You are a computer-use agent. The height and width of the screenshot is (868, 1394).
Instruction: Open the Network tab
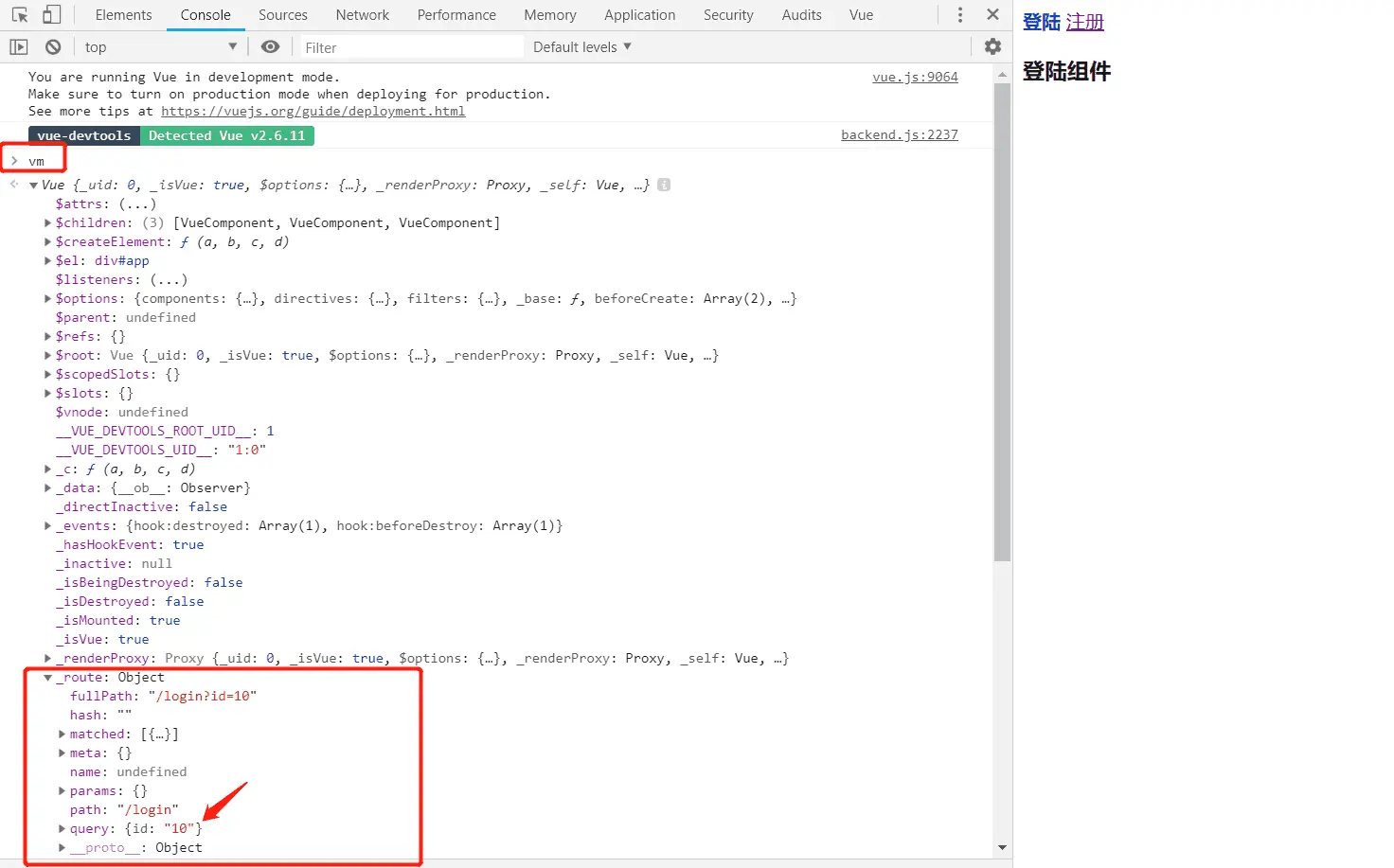[362, 15]
